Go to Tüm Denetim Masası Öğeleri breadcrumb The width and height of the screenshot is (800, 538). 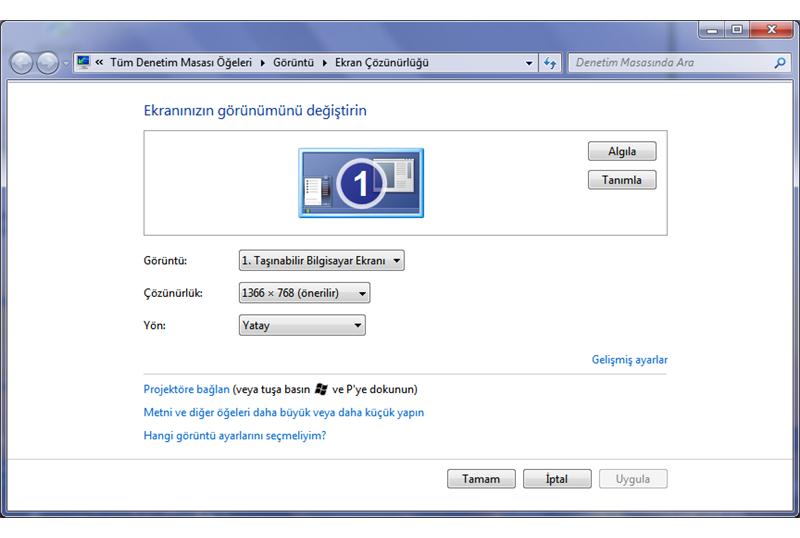(x=181, y=62)
